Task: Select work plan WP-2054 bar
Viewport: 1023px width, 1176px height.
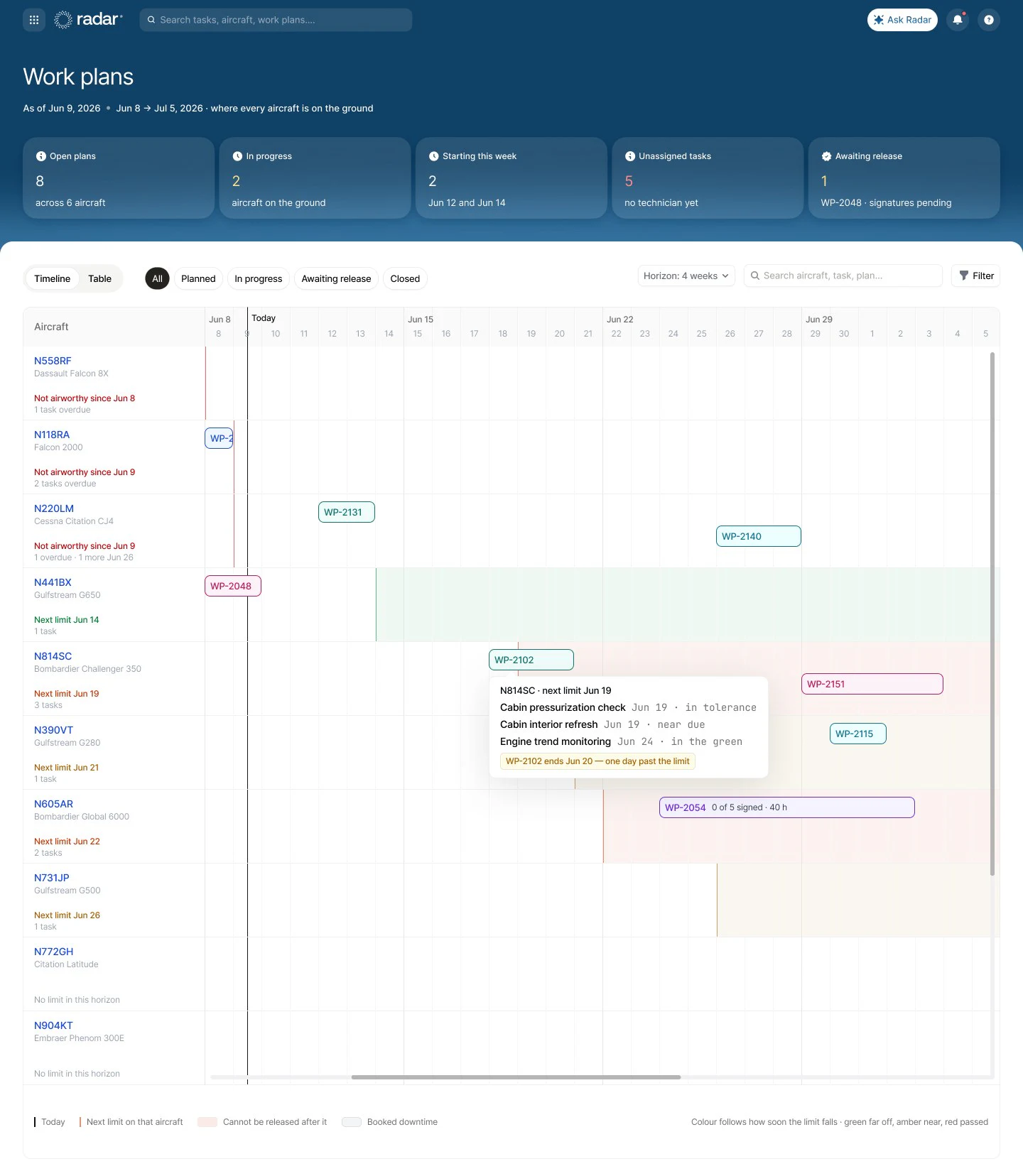Action: point(787,807)
